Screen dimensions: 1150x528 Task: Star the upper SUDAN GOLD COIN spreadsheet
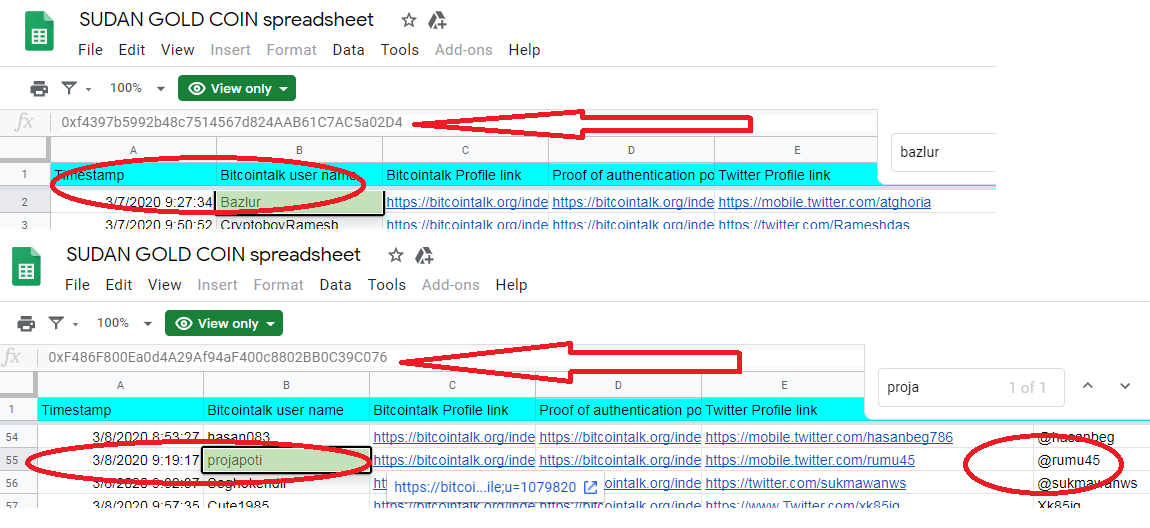coord(409,21)
